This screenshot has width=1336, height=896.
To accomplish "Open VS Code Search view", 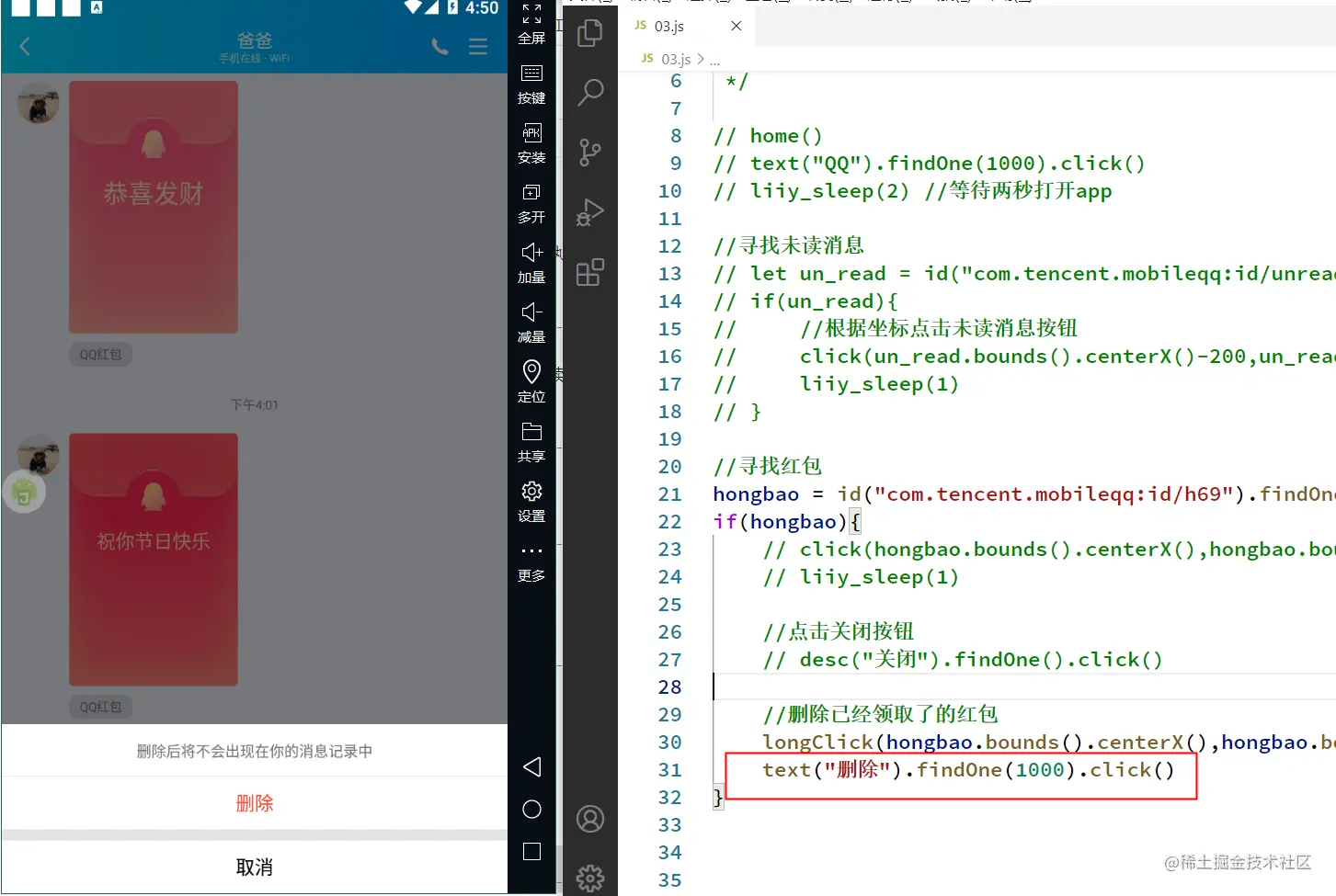I will point(590,92).
